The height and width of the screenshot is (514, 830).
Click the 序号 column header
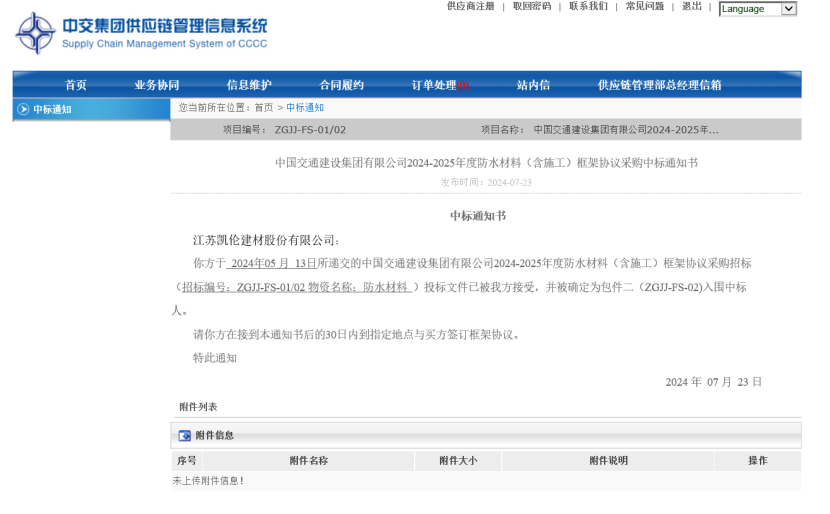coord(186,461)
